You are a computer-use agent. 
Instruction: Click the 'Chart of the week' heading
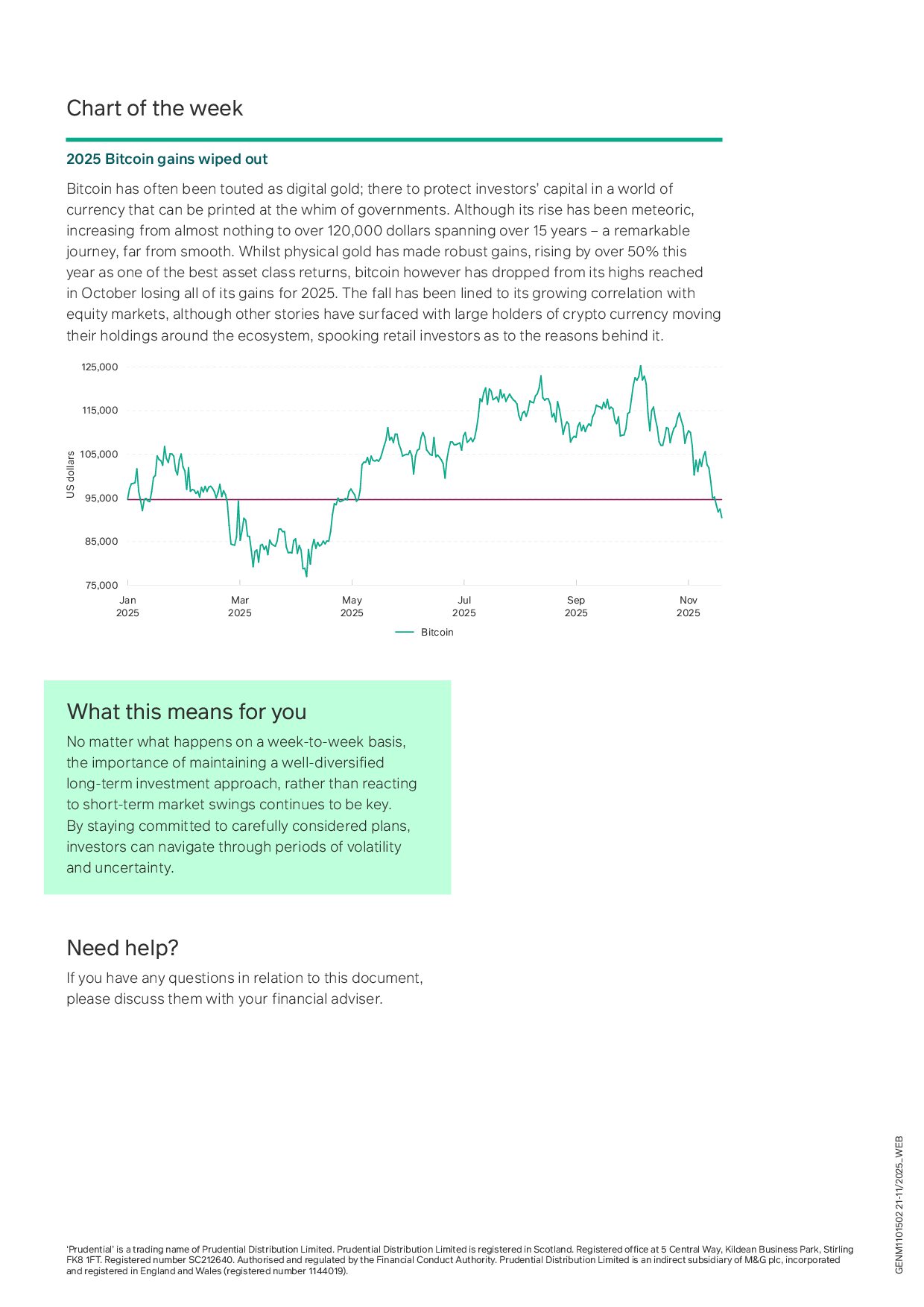154,108
